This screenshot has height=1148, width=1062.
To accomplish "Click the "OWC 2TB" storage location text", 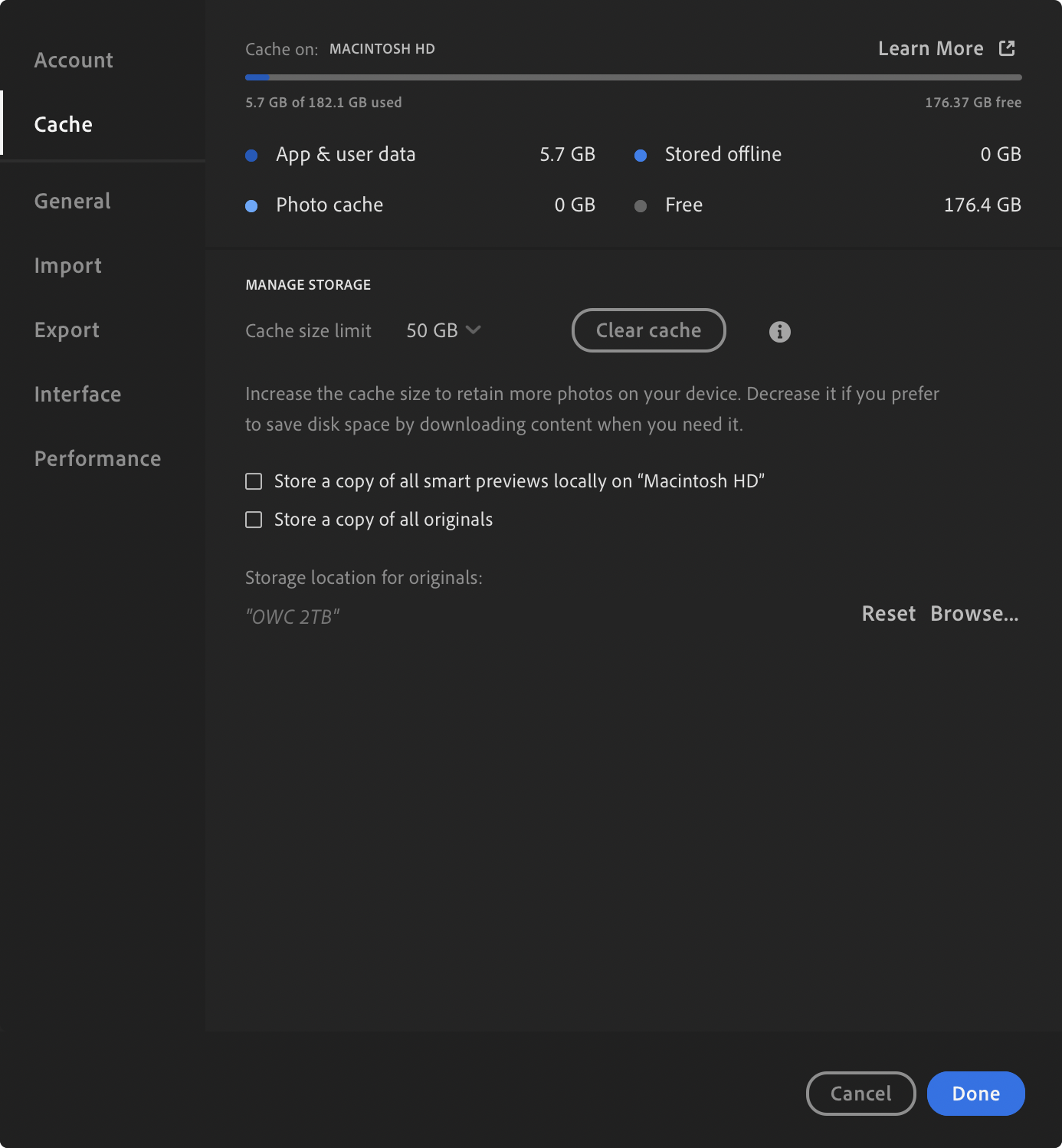I will point(292,617).
